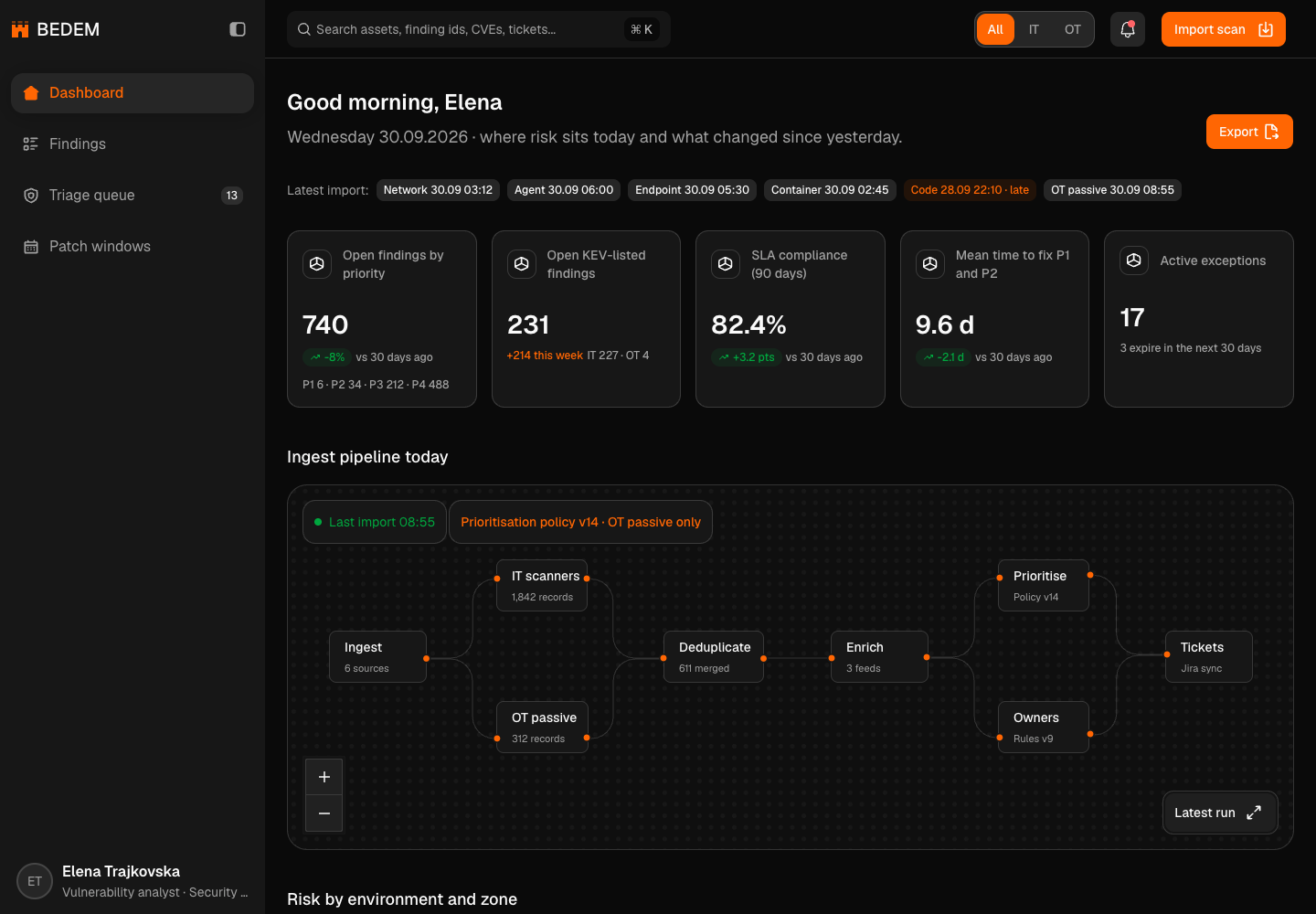
Task: Click Prioritisation policy v14 chip
Action: pyautogui.click(x=580, y=522)
